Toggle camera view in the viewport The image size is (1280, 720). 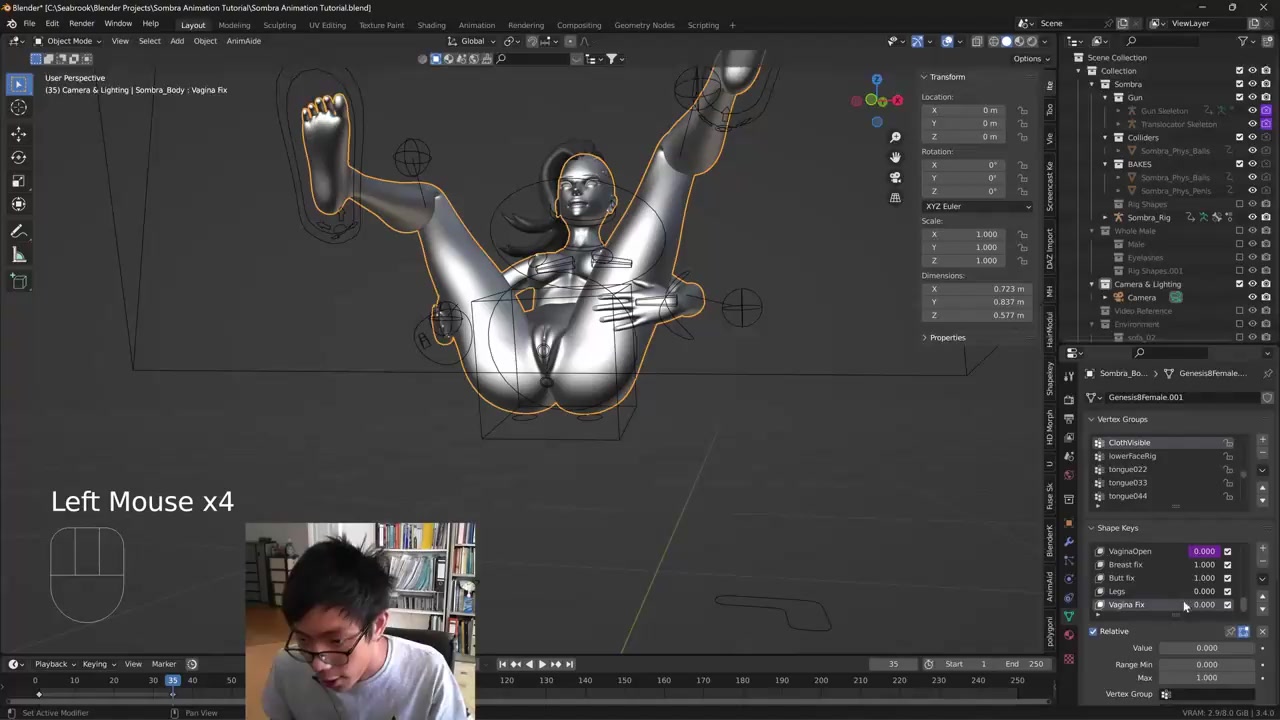[895, 177]
